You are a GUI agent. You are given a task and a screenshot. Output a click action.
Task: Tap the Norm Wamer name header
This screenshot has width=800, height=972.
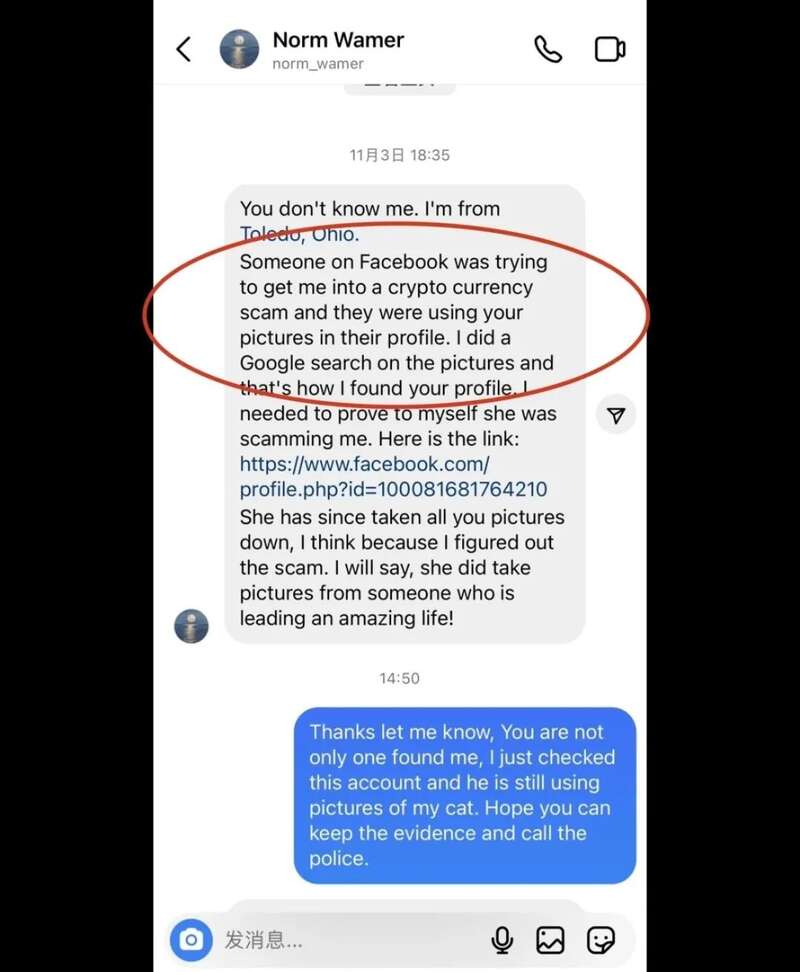pos(338,40)
